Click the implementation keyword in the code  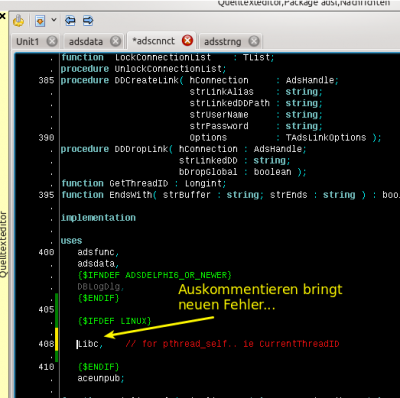tap(98, 218)
